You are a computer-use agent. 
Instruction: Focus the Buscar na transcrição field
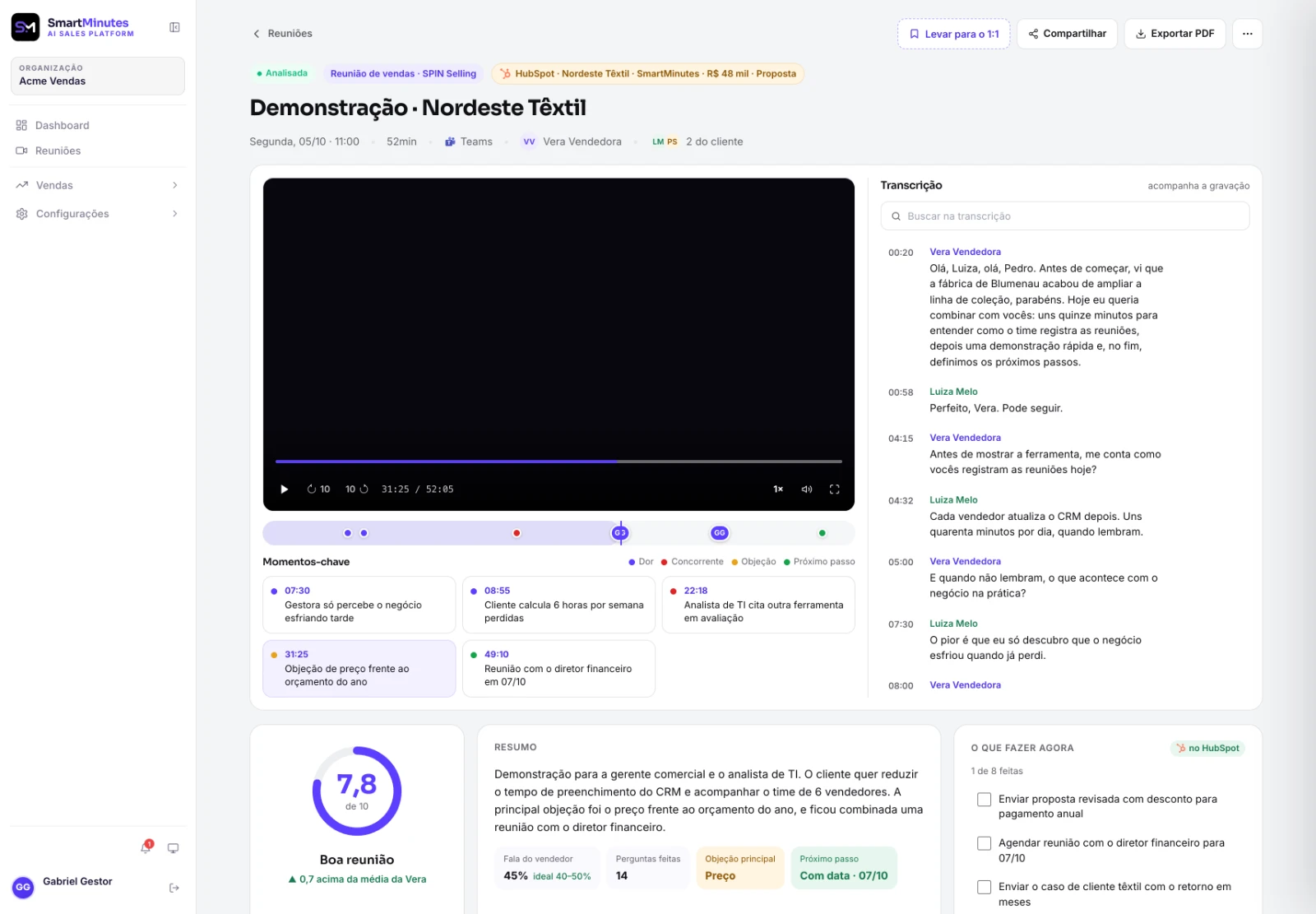tap(1065, 216)
